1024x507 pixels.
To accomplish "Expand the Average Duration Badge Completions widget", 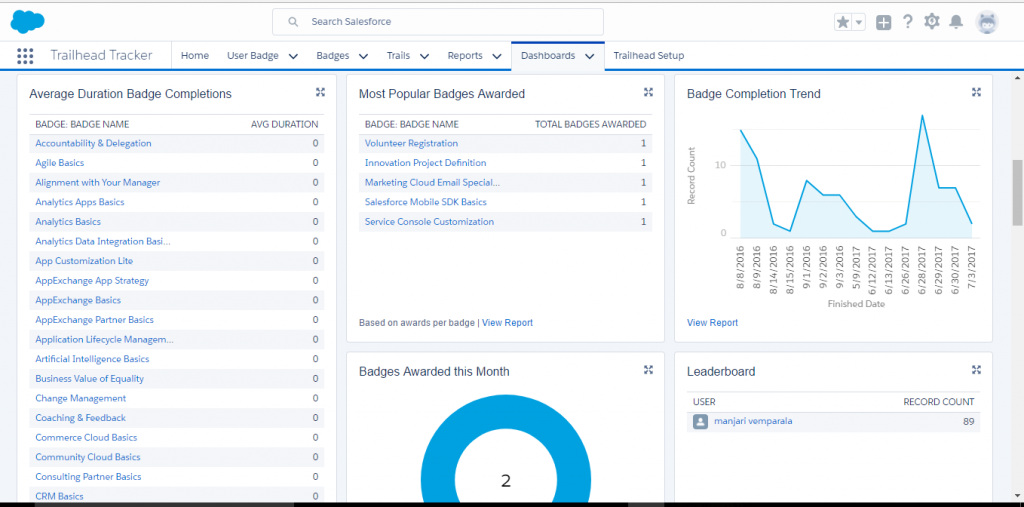I will (320, 92).
